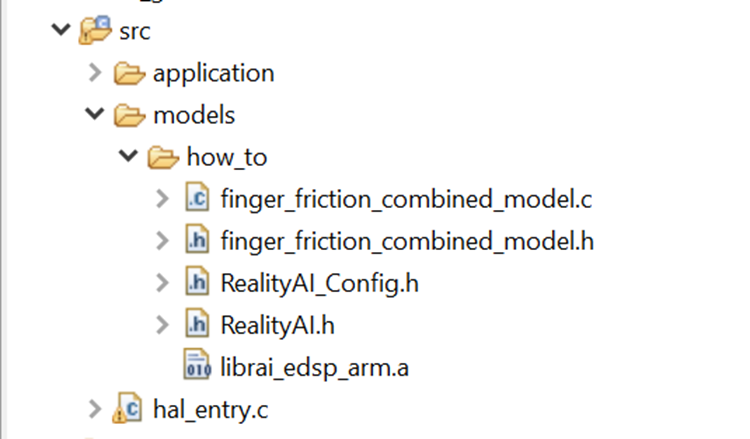Select the RealityAI_Config.h file name

[x=319, y=283]
